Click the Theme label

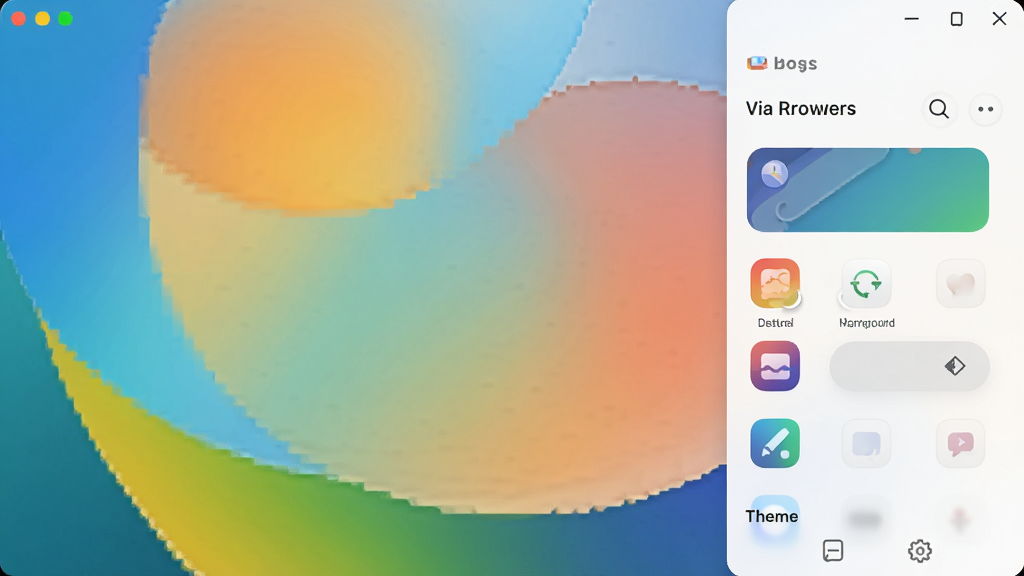click(771, 516)
